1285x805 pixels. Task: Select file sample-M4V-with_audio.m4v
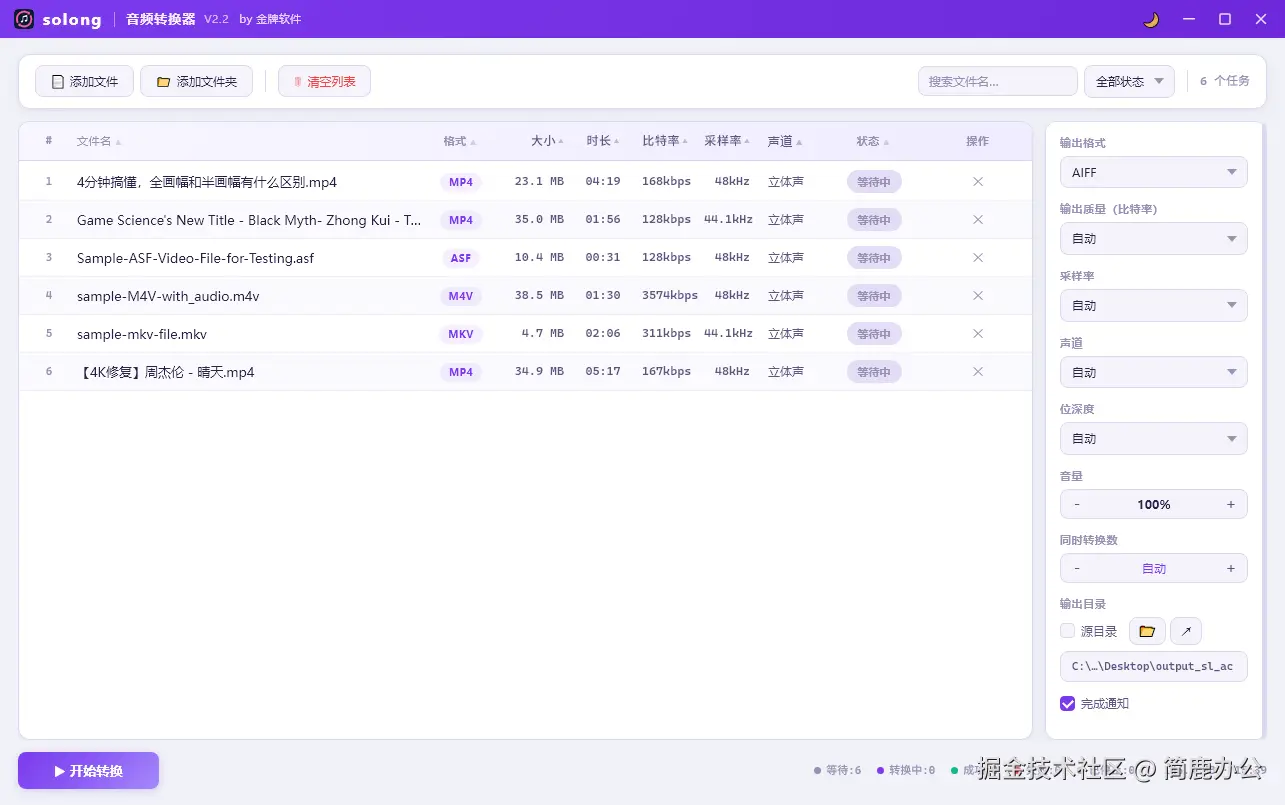168,296
